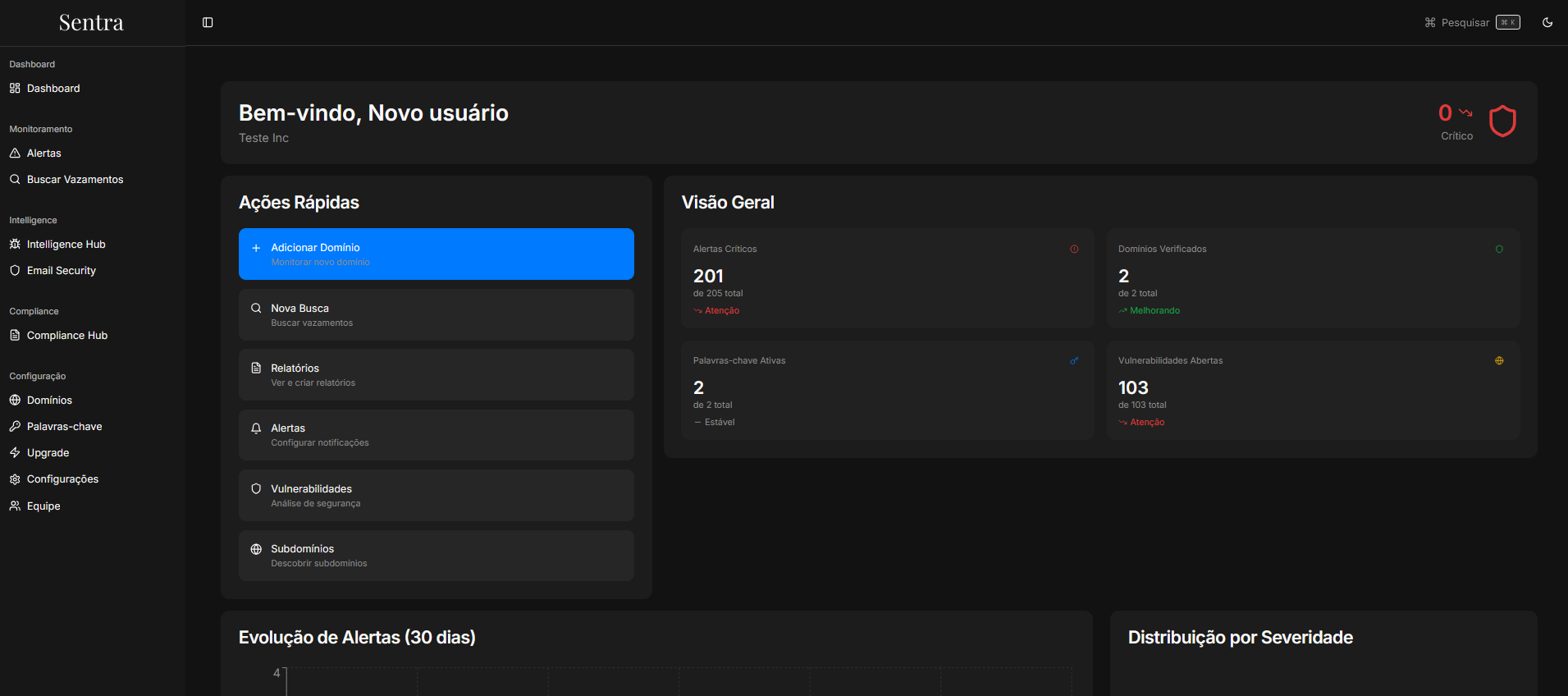Switch theme with the moon icon
The image size is (1568, 696).
pyautogui.click(x=1547, y=22)
